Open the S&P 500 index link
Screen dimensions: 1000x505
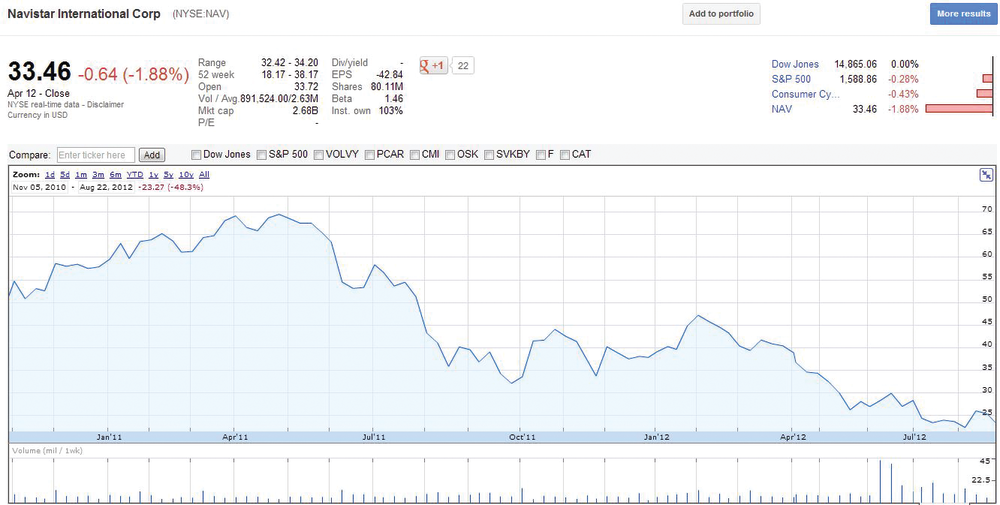point(791,79)
